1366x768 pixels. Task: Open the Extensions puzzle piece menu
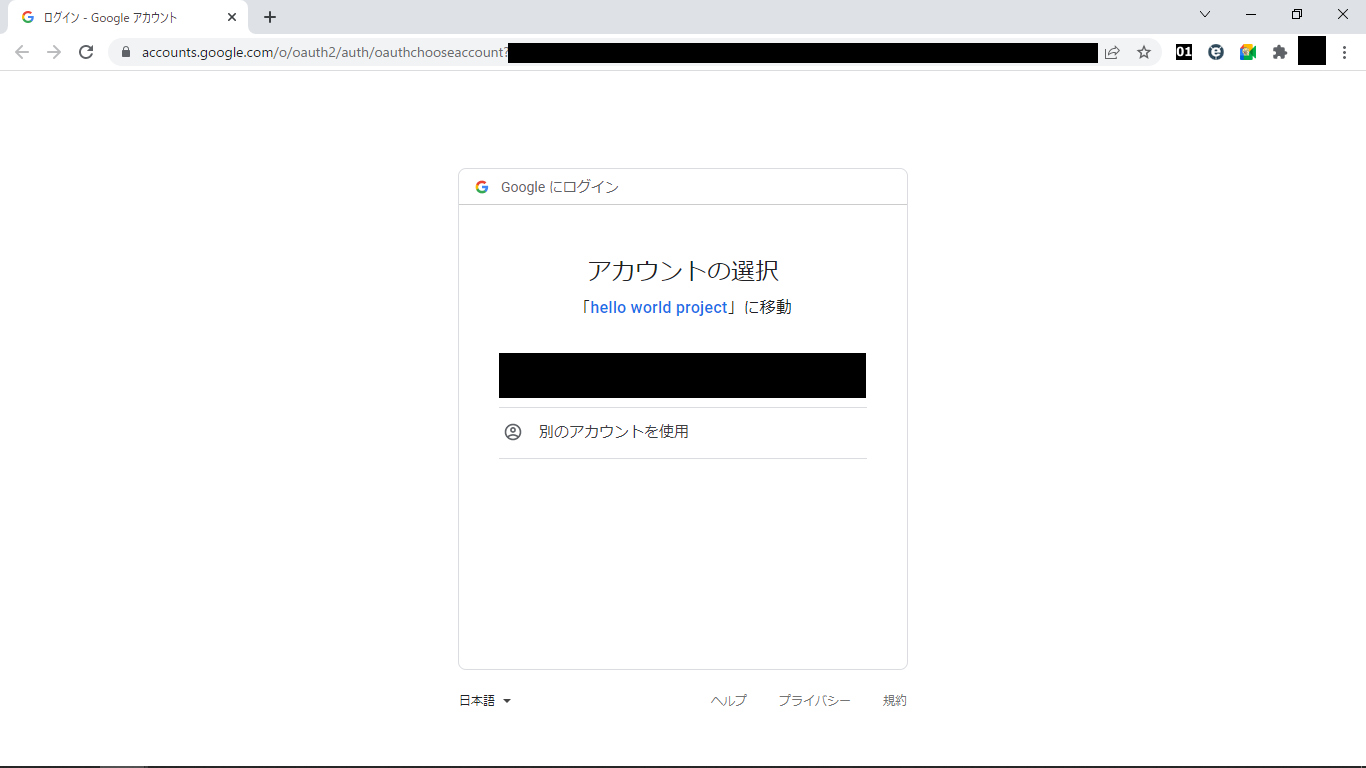coord(1280,52)
